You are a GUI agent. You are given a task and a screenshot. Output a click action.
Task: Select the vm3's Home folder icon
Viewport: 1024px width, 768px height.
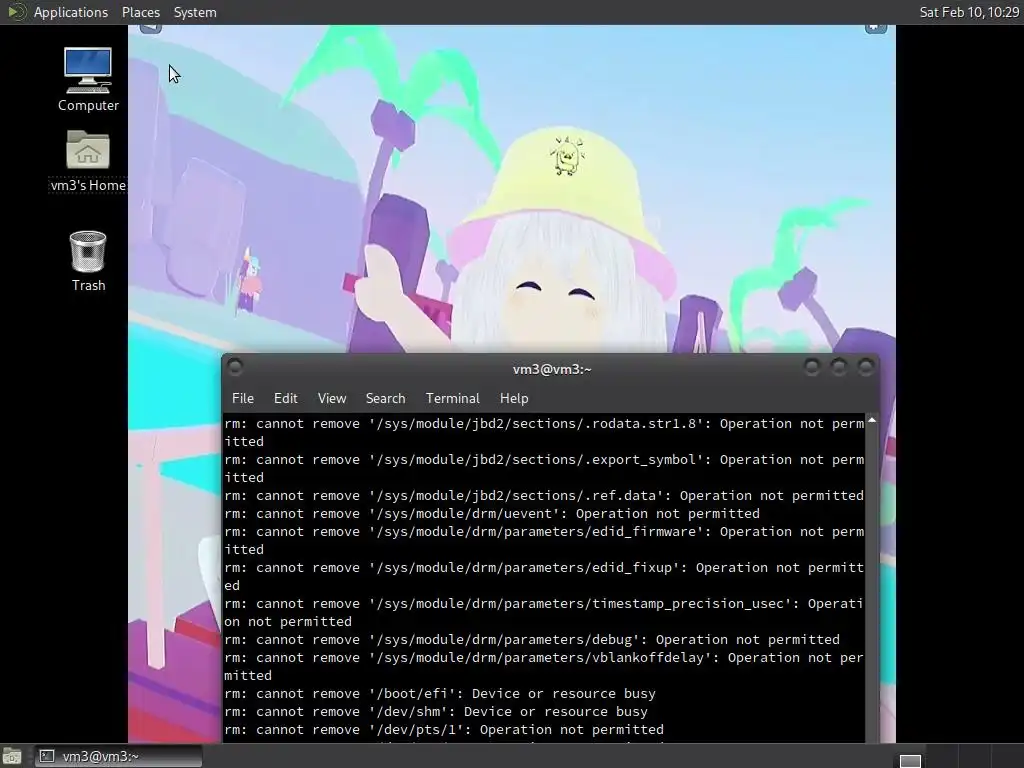[x=88, y=161]
